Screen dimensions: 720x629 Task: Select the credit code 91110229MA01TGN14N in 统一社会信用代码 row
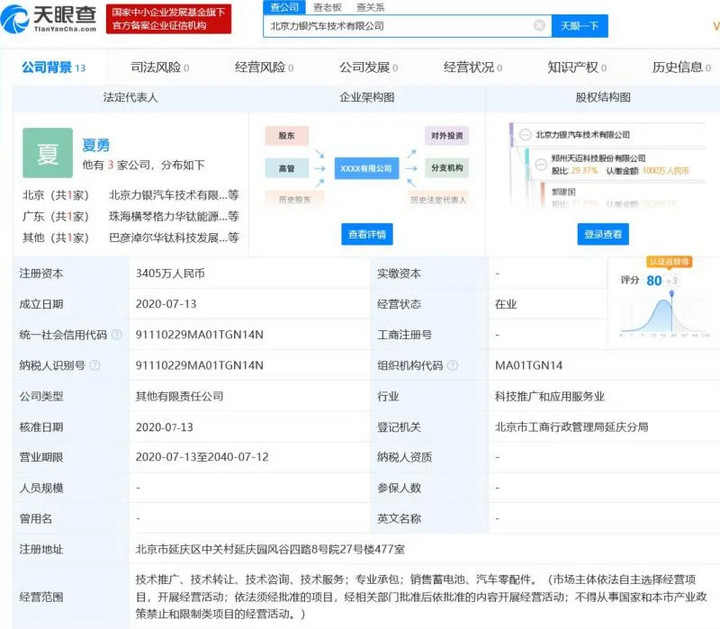199,334
